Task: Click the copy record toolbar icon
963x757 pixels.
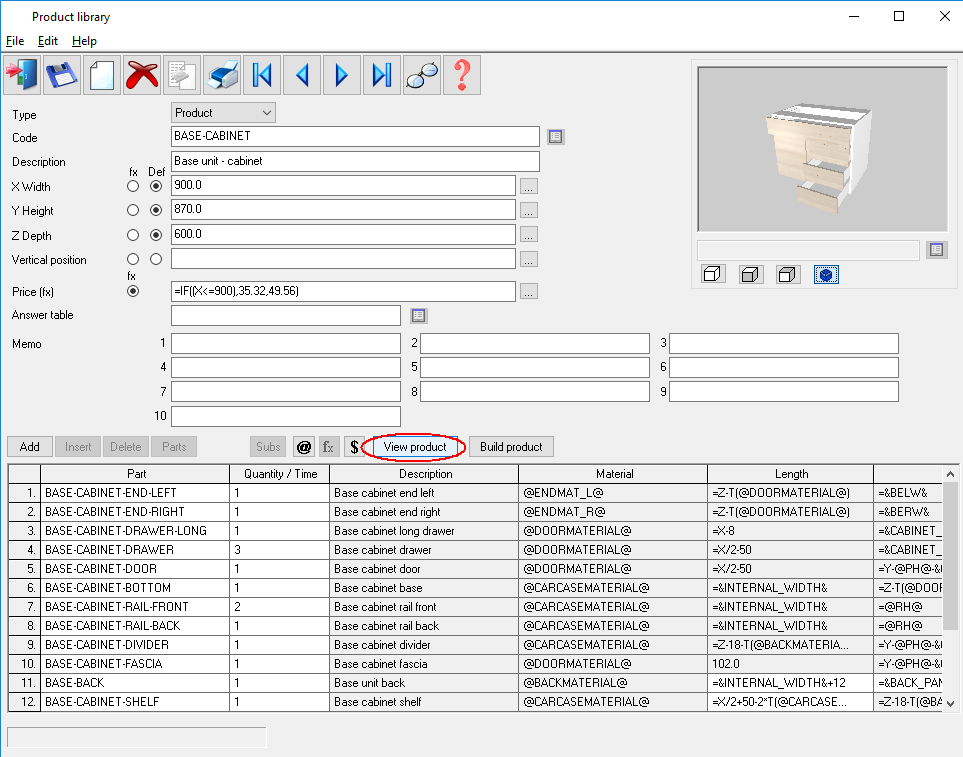Action: click(182, 75)
